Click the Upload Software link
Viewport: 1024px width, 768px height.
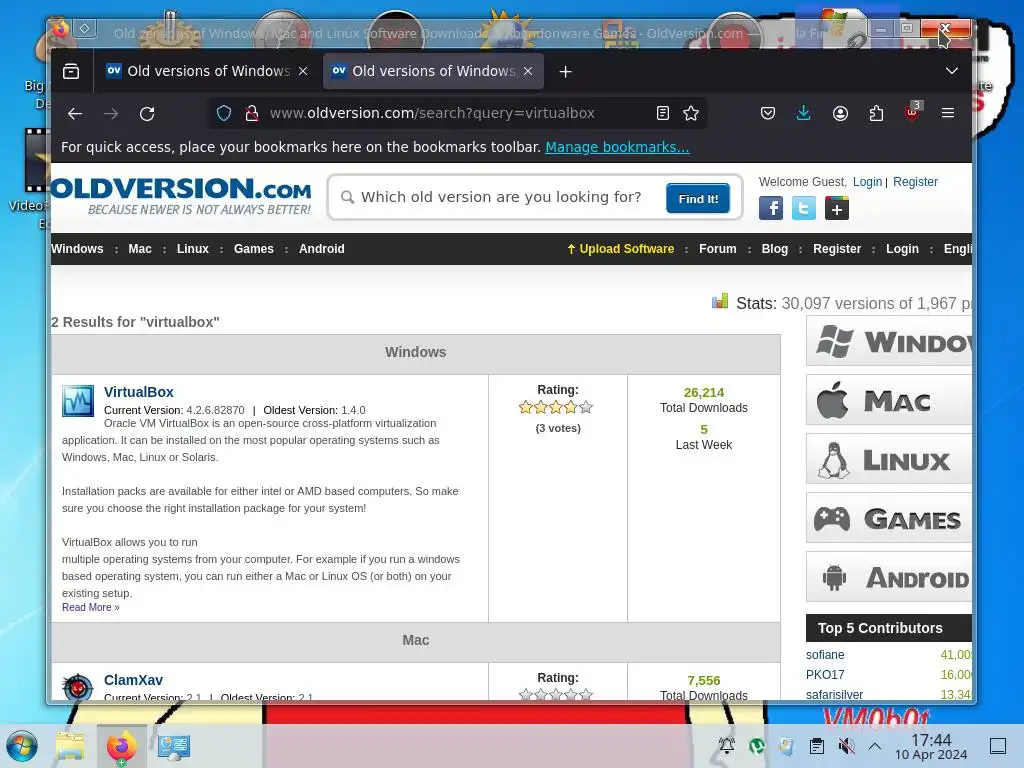[620, 249]
